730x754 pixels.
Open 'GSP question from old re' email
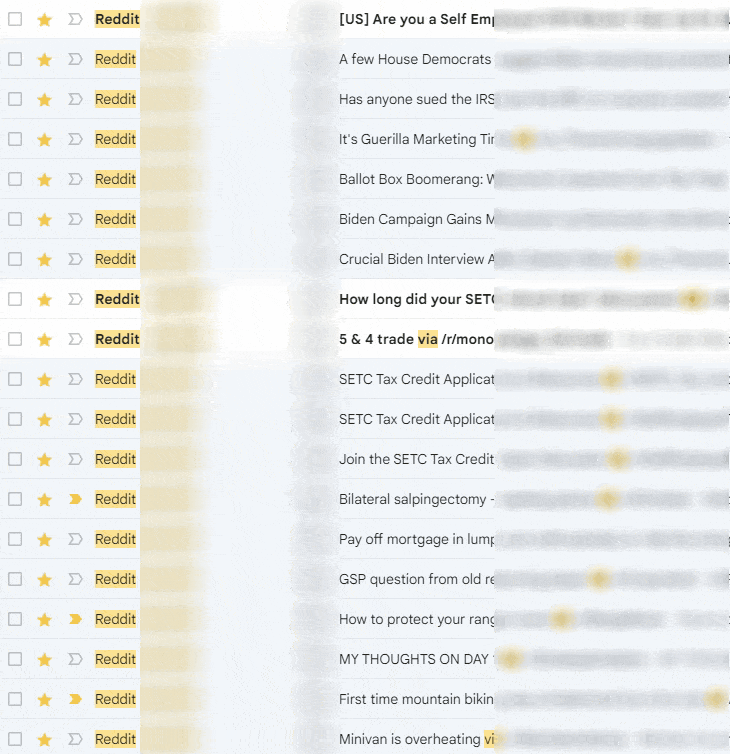point(416,578)
